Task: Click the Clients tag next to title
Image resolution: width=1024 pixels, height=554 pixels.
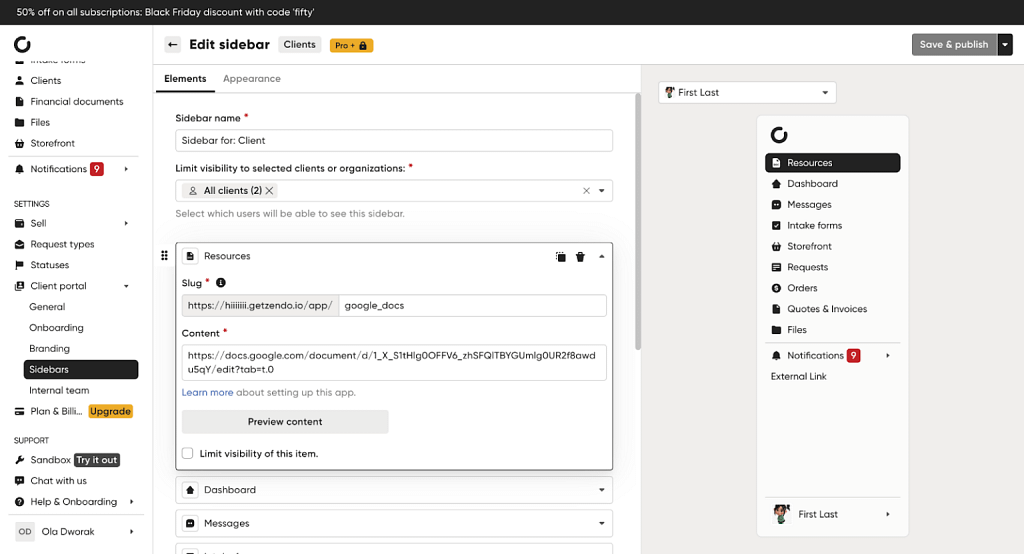Action: tap(299, 44)
